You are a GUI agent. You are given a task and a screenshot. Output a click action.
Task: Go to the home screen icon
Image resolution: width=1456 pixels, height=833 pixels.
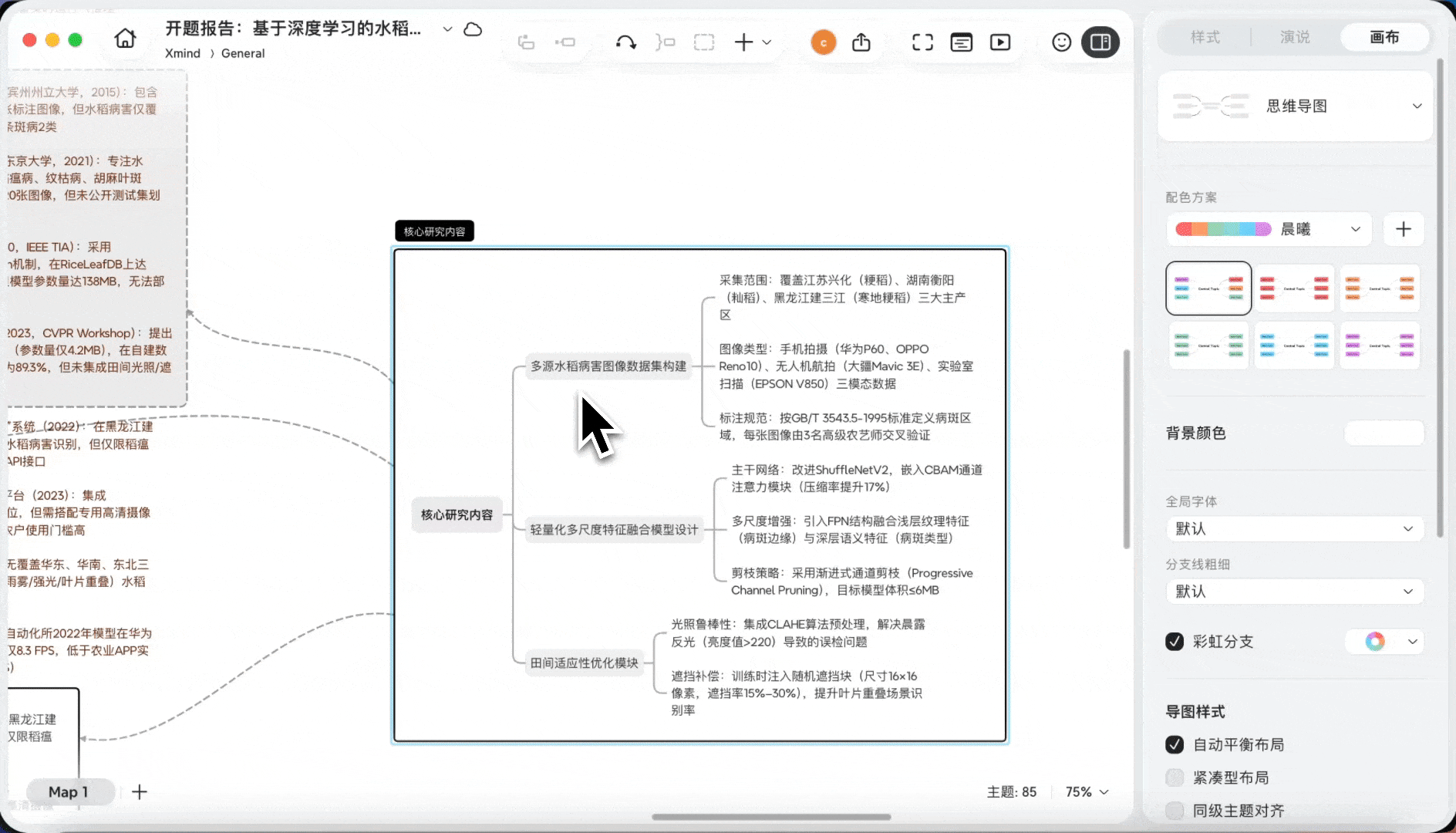click(125, 39)
